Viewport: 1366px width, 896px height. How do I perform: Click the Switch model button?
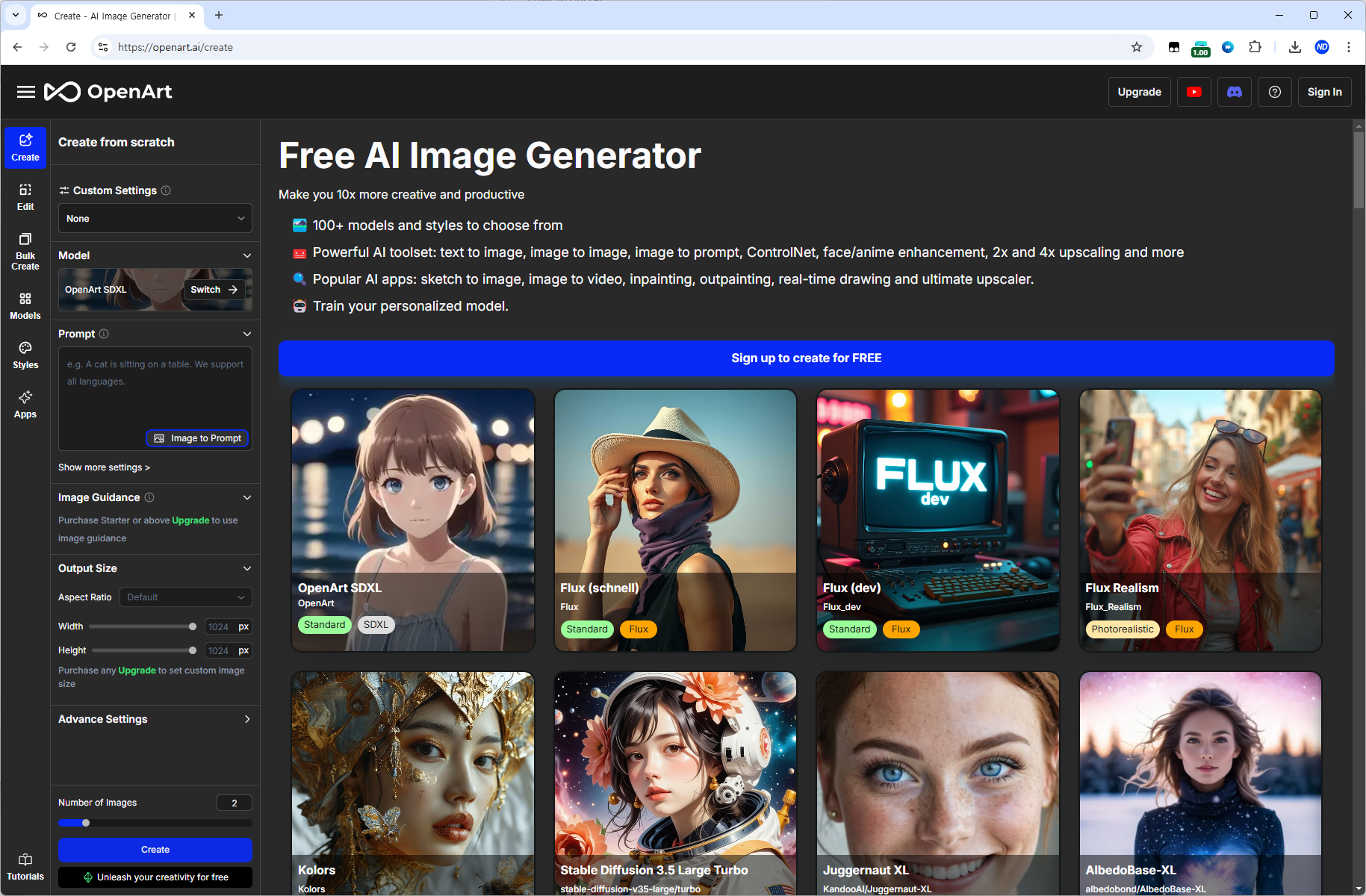point(214,290)
